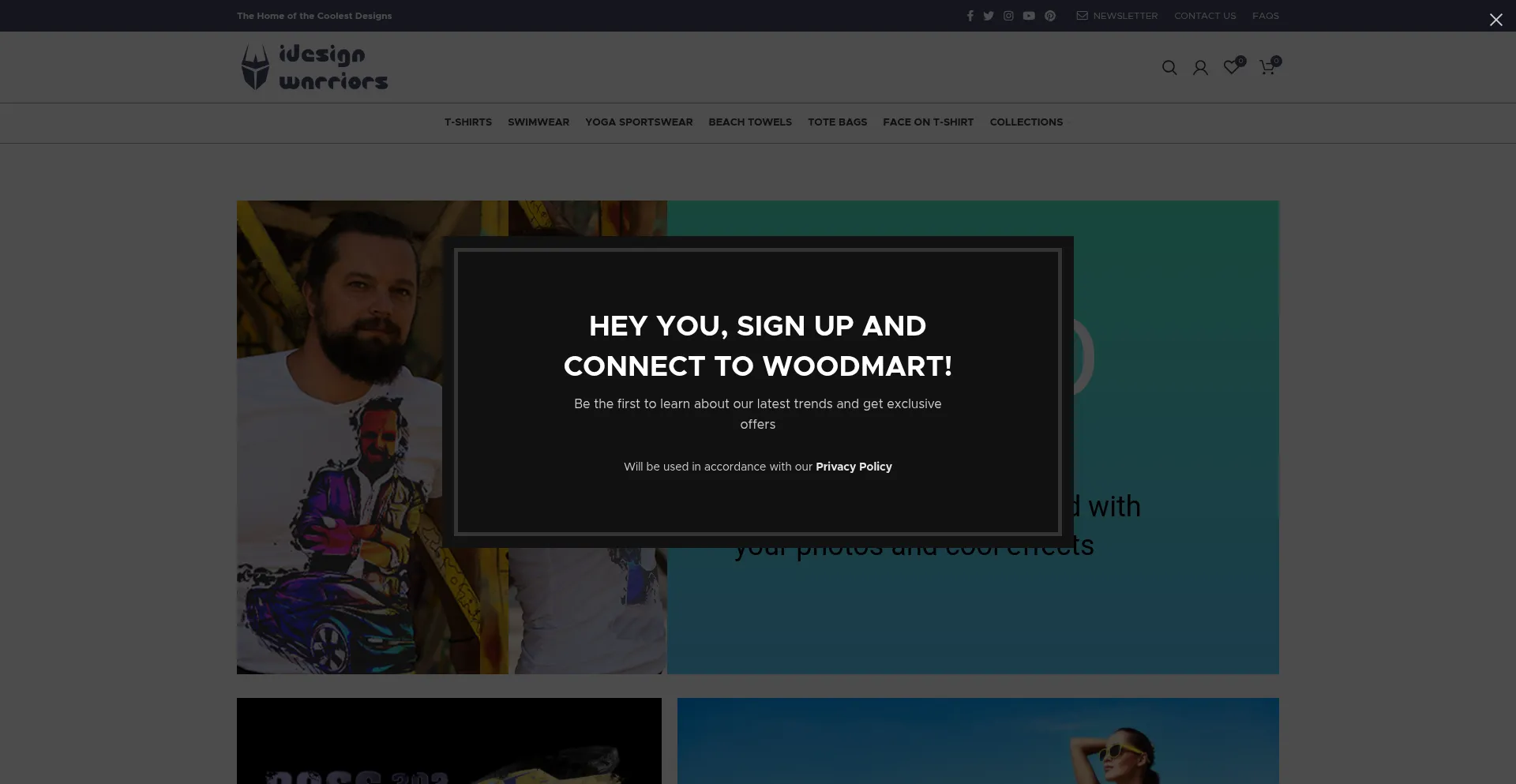Open Beach Towels category
This screenshot has height=784, width=1516.
click(x=750, y=122)
